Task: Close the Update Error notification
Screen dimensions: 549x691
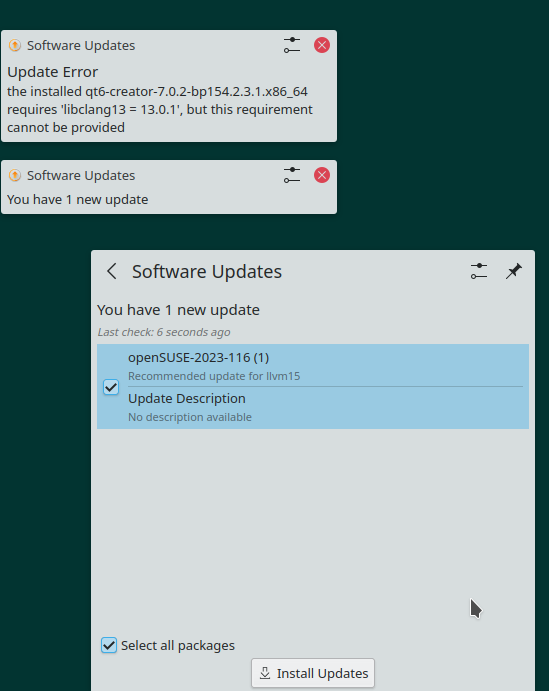Action: click(x=322, y=45)
